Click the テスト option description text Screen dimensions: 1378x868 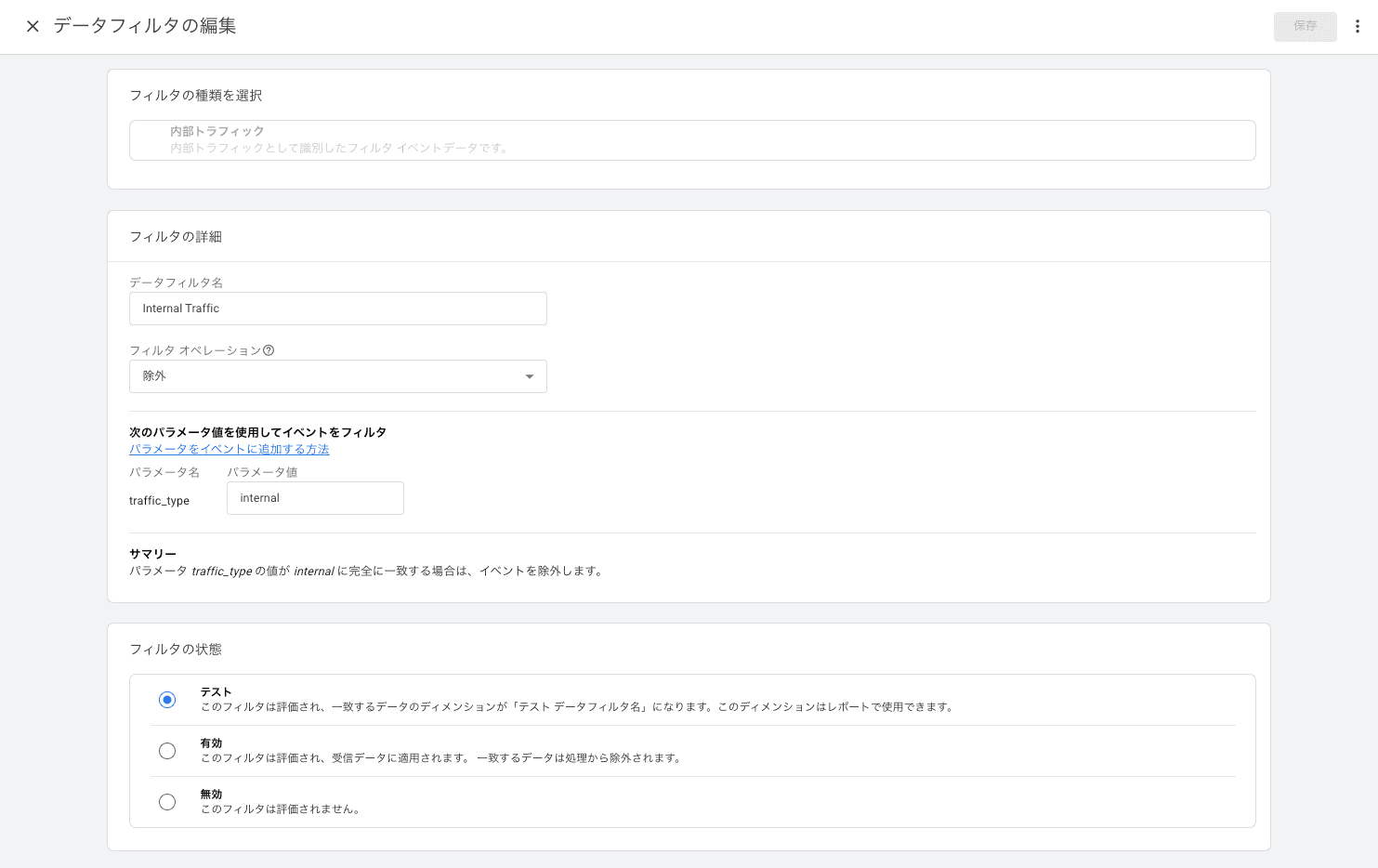[577, 707]
